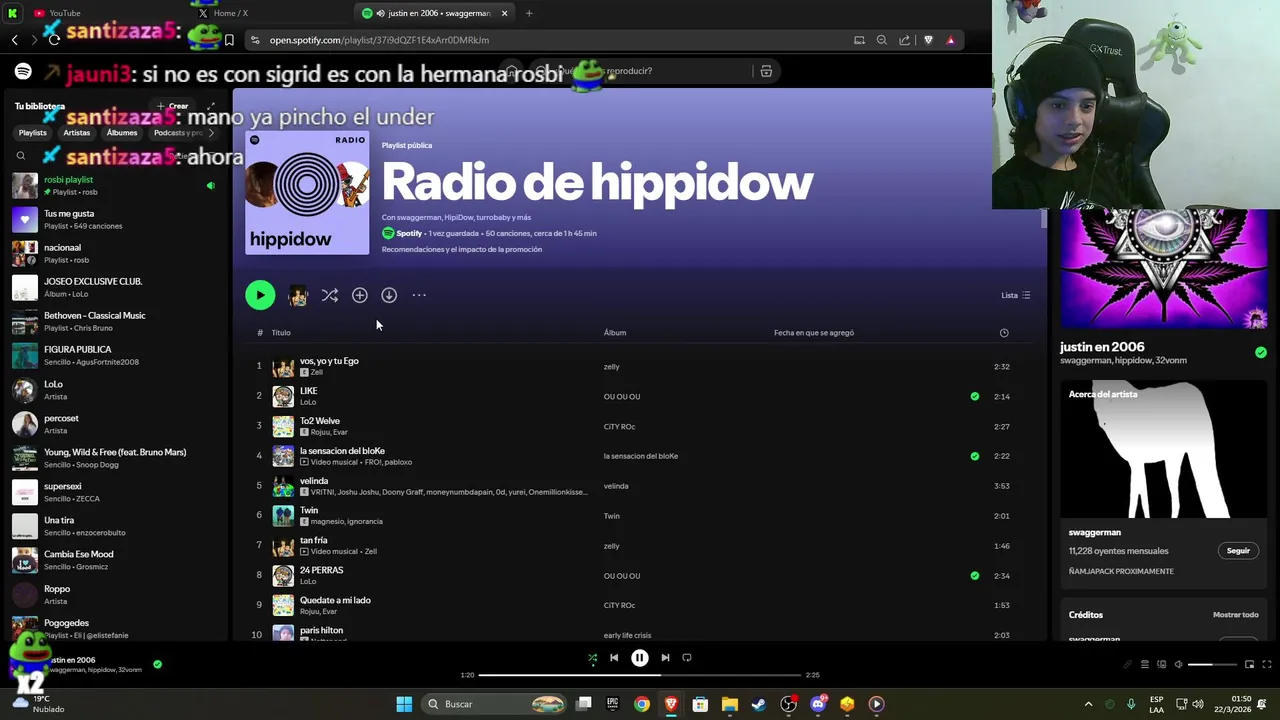Toggle saved check in bottom now-playing bar
Viewport: 1280px width, 720px height.
coord(157,664)
